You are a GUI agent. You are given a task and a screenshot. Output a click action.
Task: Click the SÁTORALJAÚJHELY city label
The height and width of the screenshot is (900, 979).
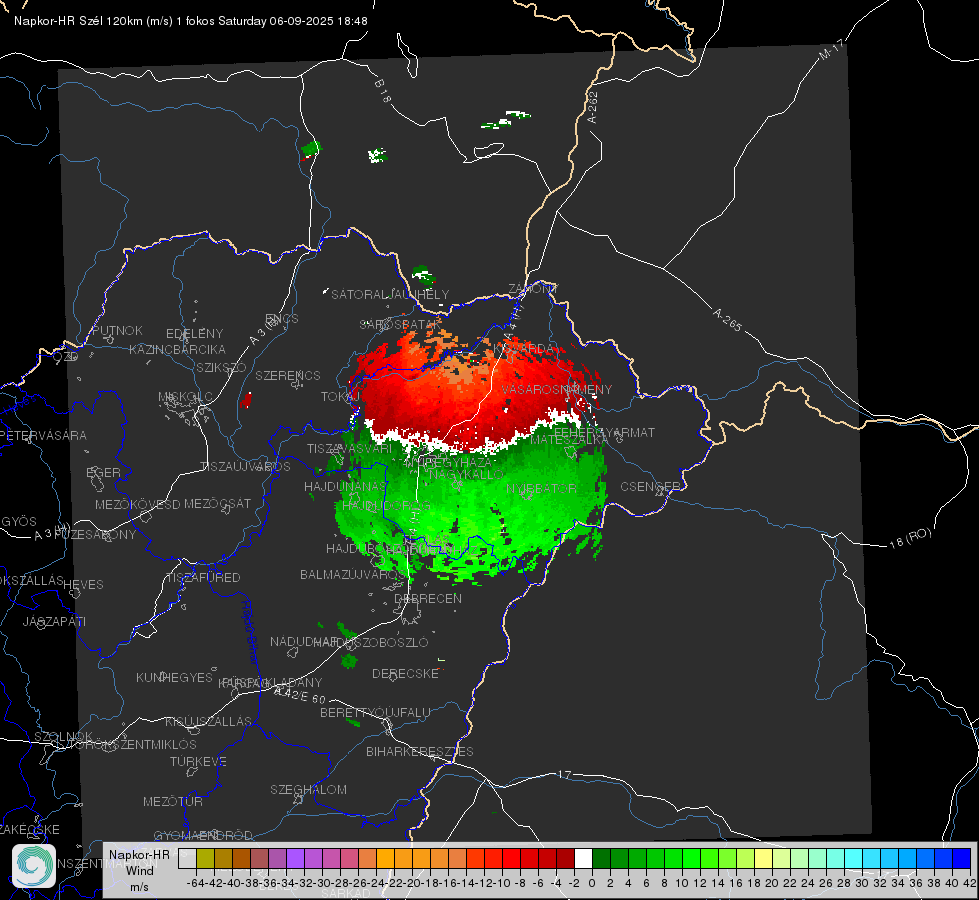click(390, 294)
